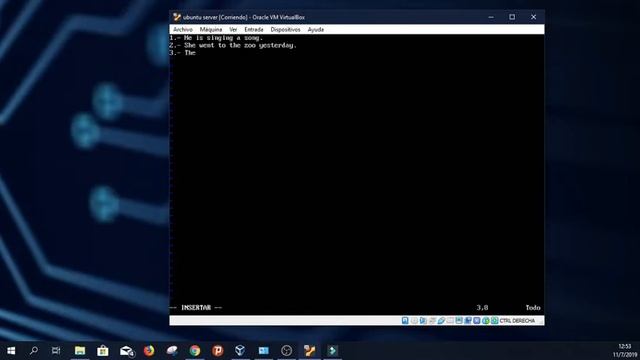Click the "Todo" scroll position indicator
The height and width of the screenshot is (360, 640).
pyautogui.click(x=533, y=307)
